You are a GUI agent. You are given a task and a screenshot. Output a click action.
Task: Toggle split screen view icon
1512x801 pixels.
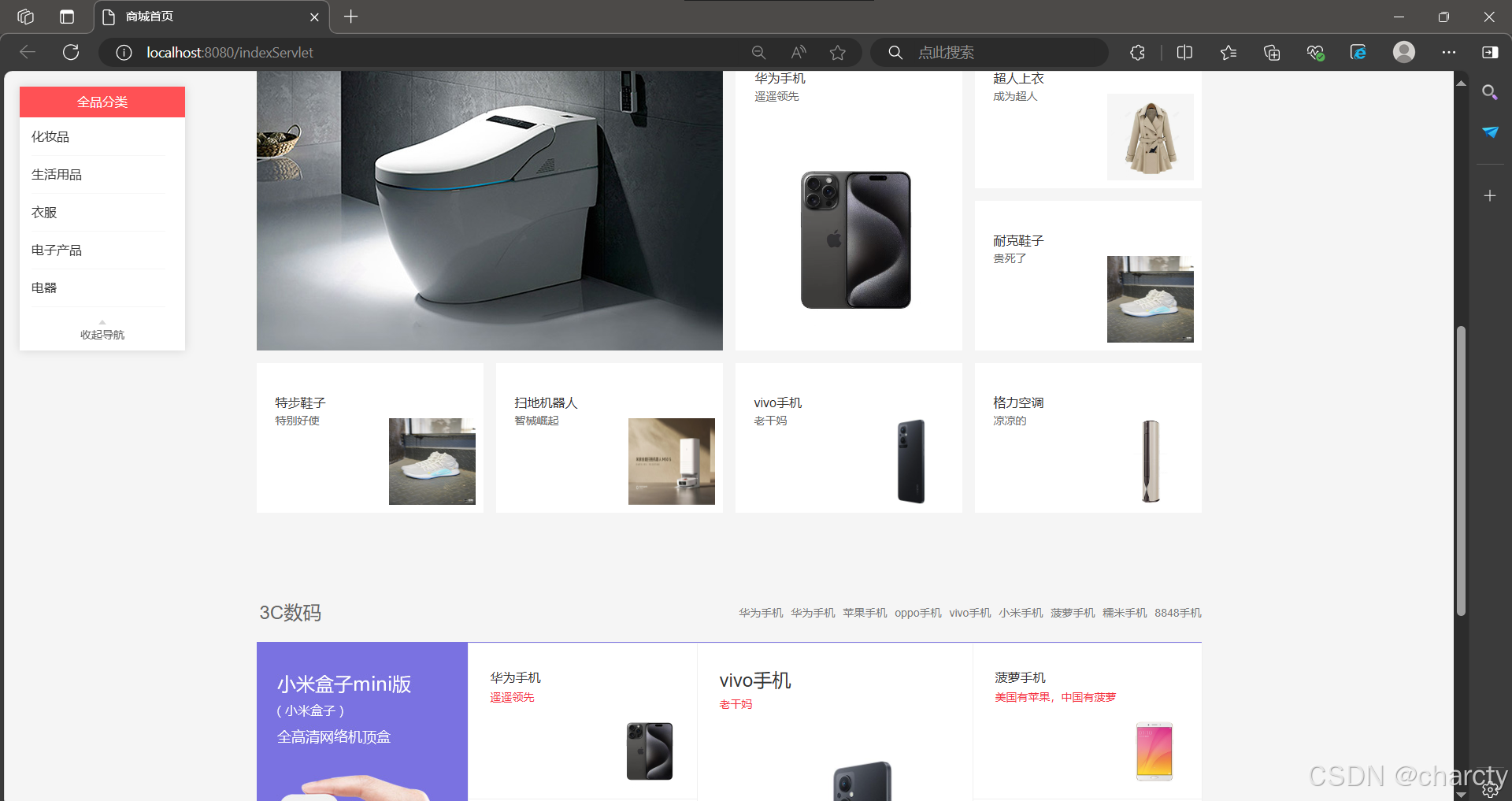tap(1184, 53)
